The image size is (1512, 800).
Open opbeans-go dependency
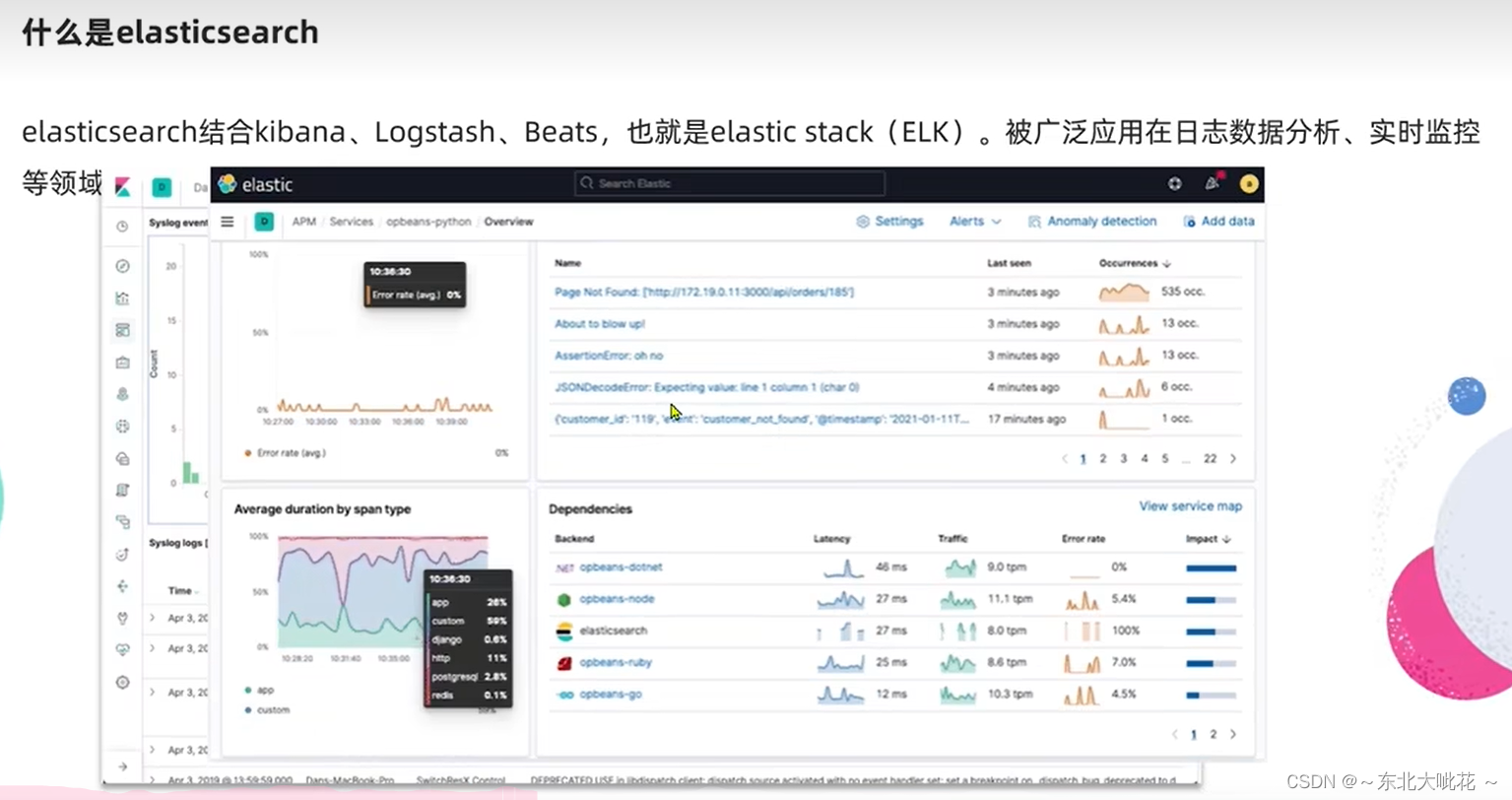point(611,695)
